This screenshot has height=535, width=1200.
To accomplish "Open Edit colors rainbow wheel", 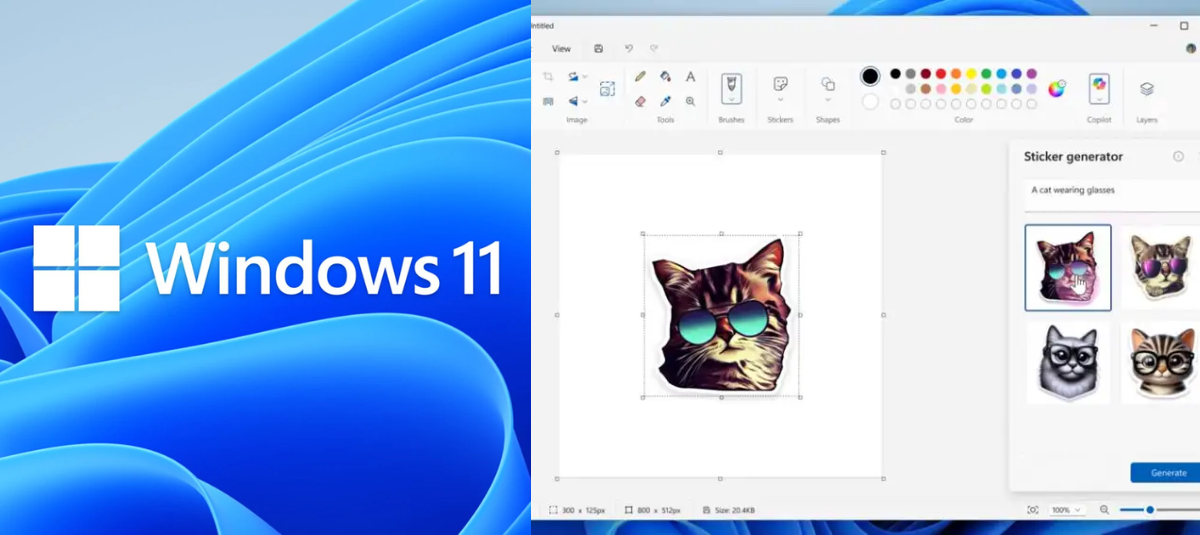I will [1057, 89].
